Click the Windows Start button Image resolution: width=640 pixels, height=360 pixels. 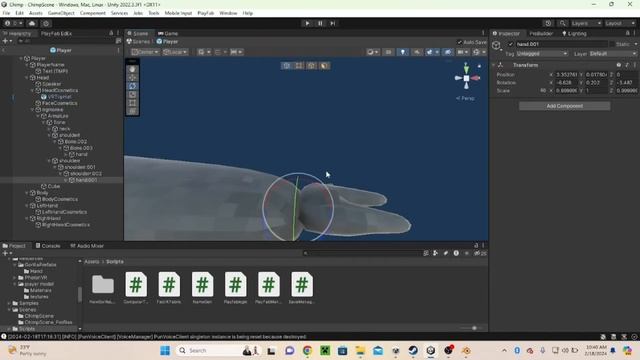coord(165,350)
